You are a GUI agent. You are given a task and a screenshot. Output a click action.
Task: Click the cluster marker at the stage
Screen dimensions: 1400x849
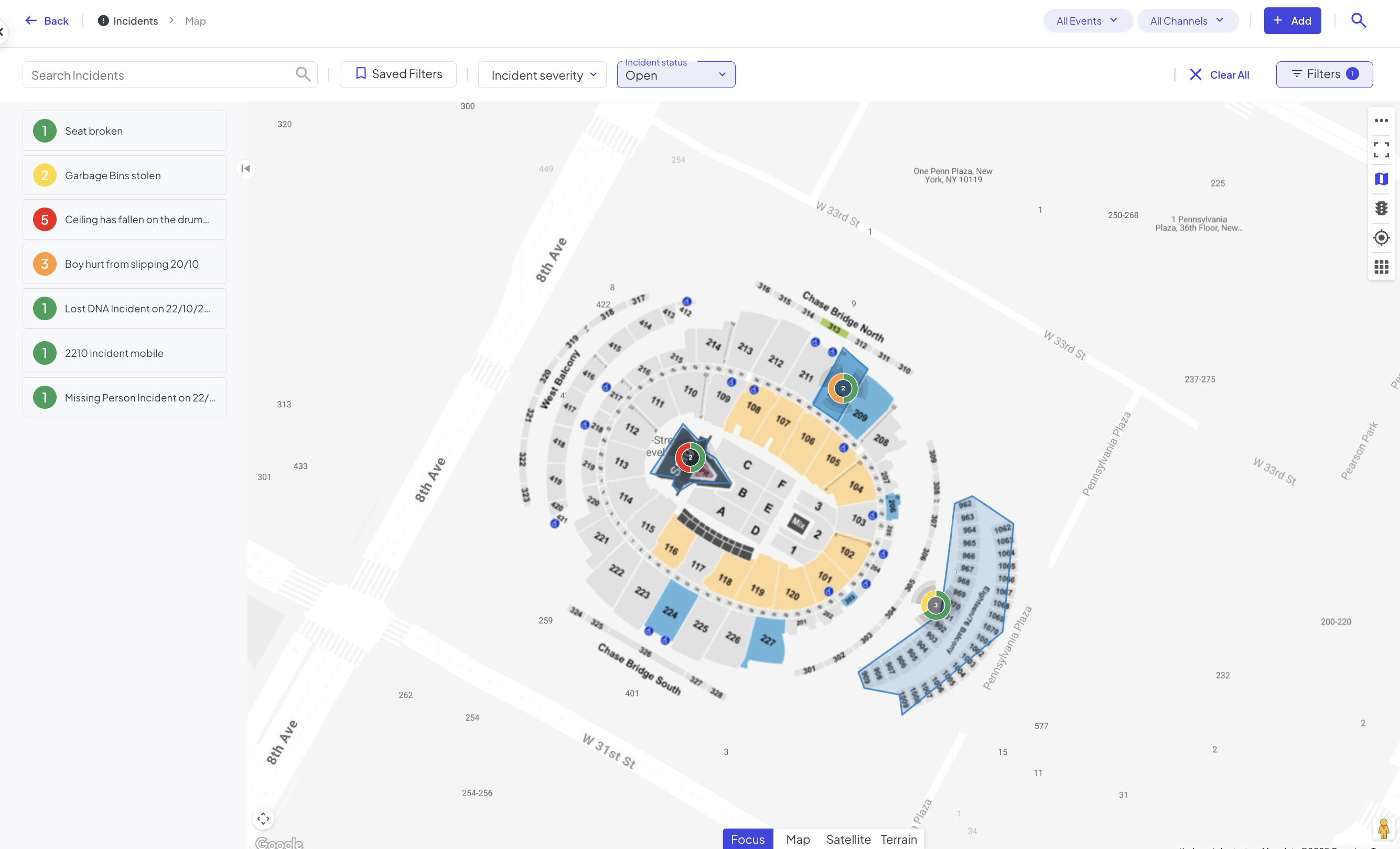coord(691,457)
